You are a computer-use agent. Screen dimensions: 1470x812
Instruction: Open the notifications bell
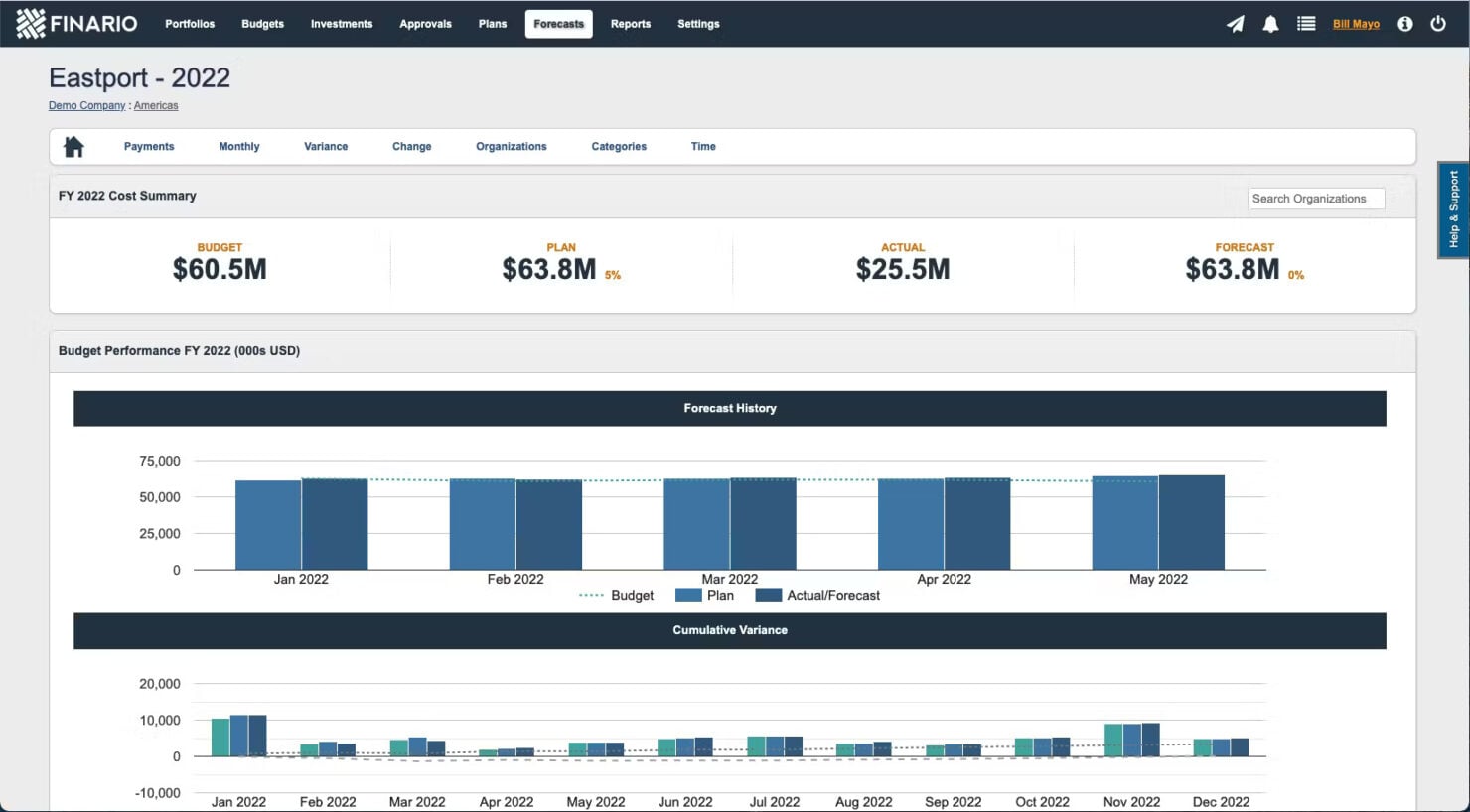tap(1270, 23)
